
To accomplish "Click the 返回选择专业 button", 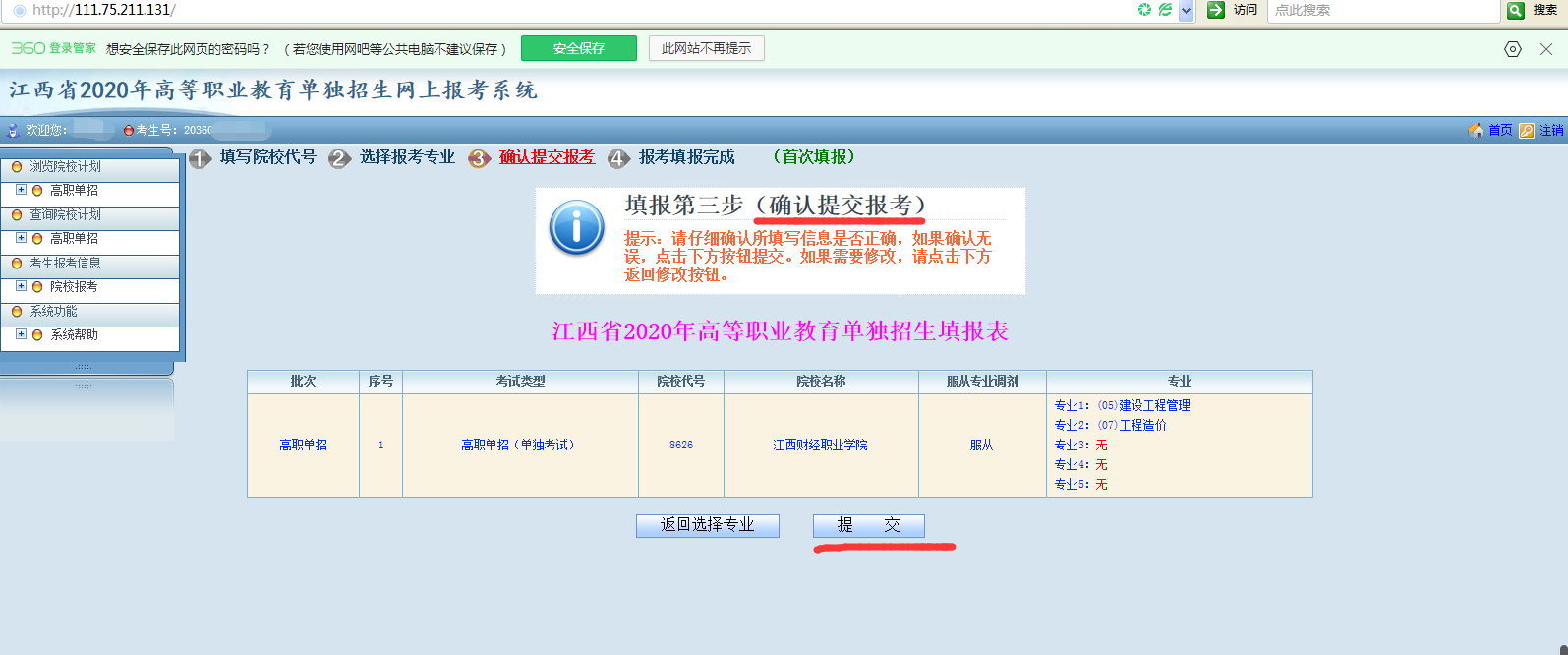I will [707, 525].
